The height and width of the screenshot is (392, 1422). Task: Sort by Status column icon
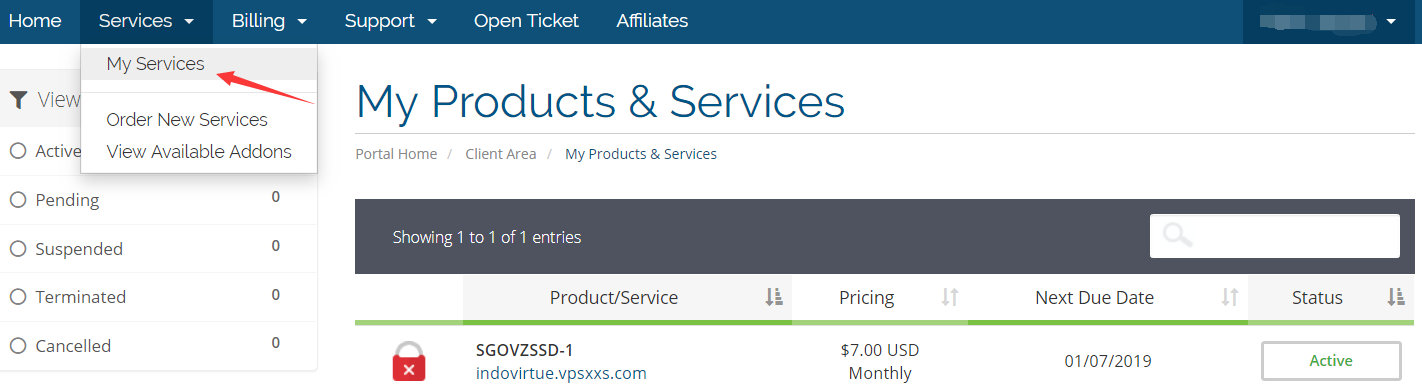1396,297
